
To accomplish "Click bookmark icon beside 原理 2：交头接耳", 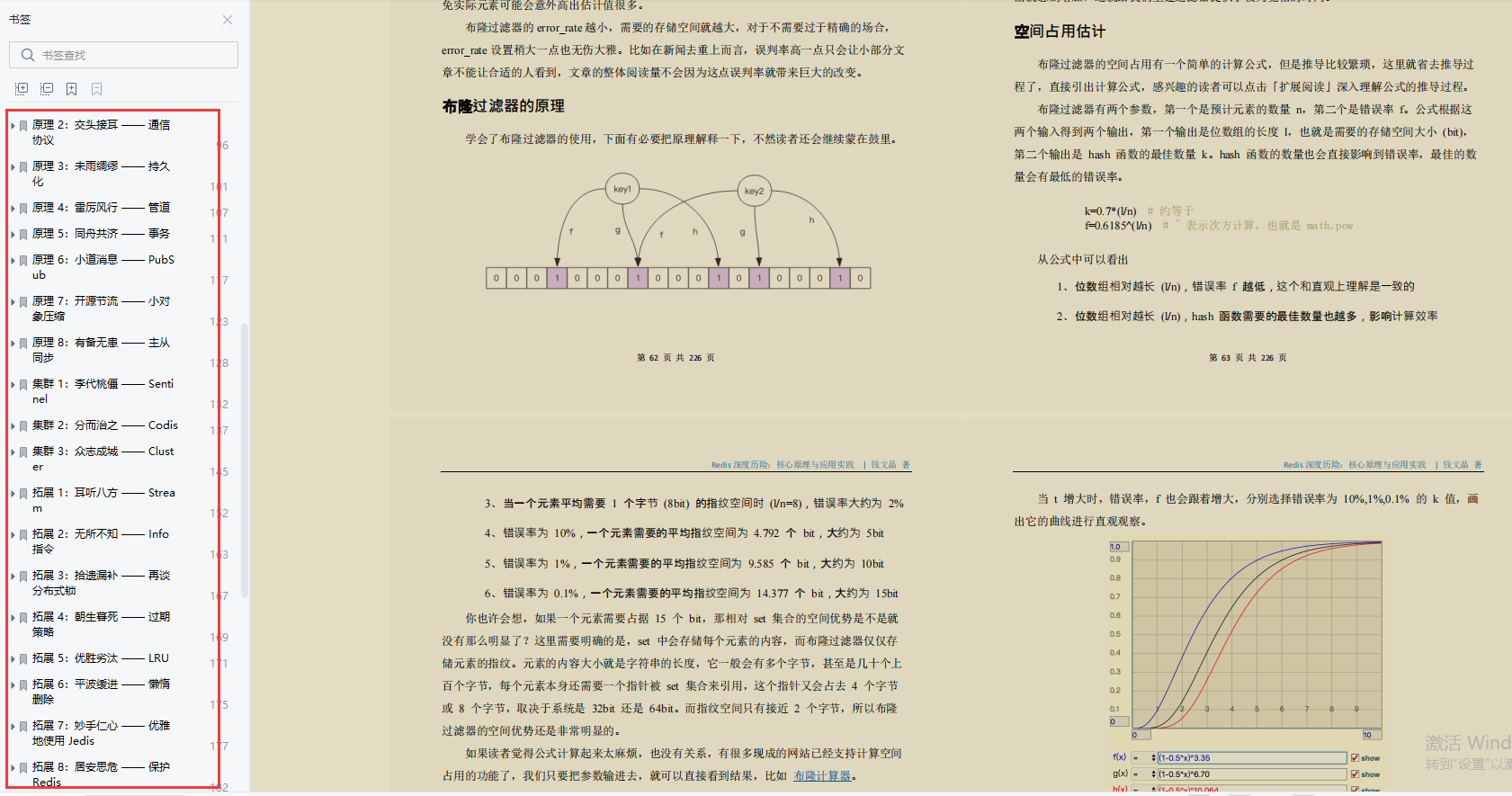I will click(x=23, y=126).
